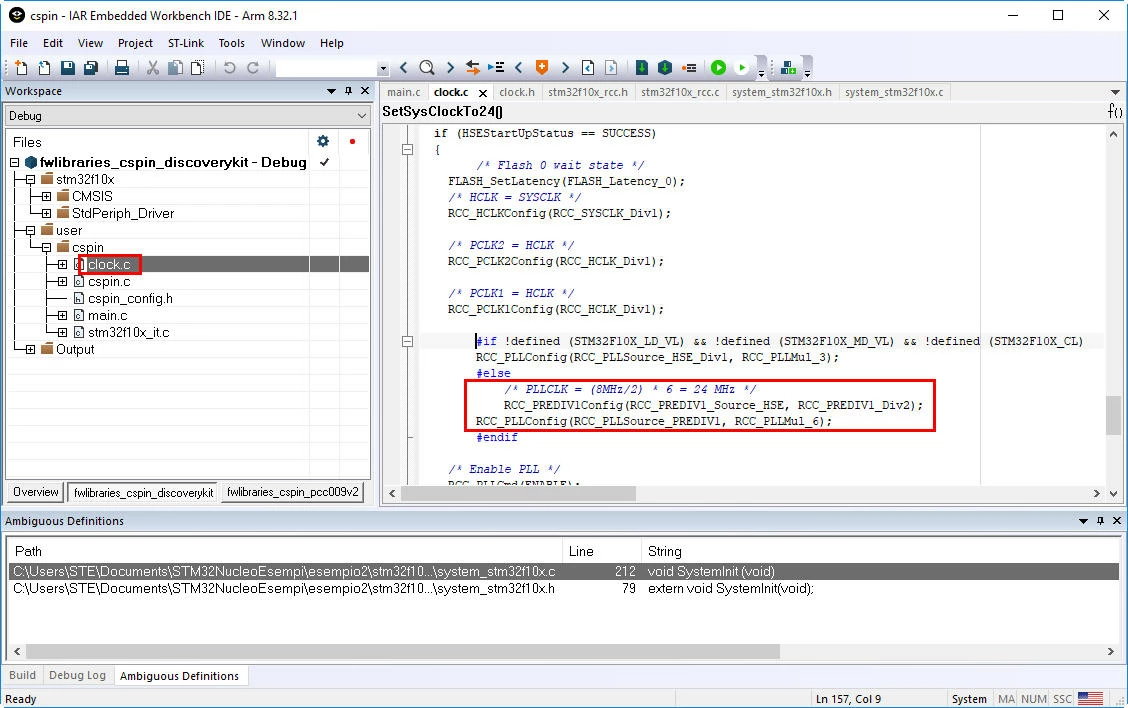
Task: Close the Ambiguous Definitions panel
Action: point(1116,520)
